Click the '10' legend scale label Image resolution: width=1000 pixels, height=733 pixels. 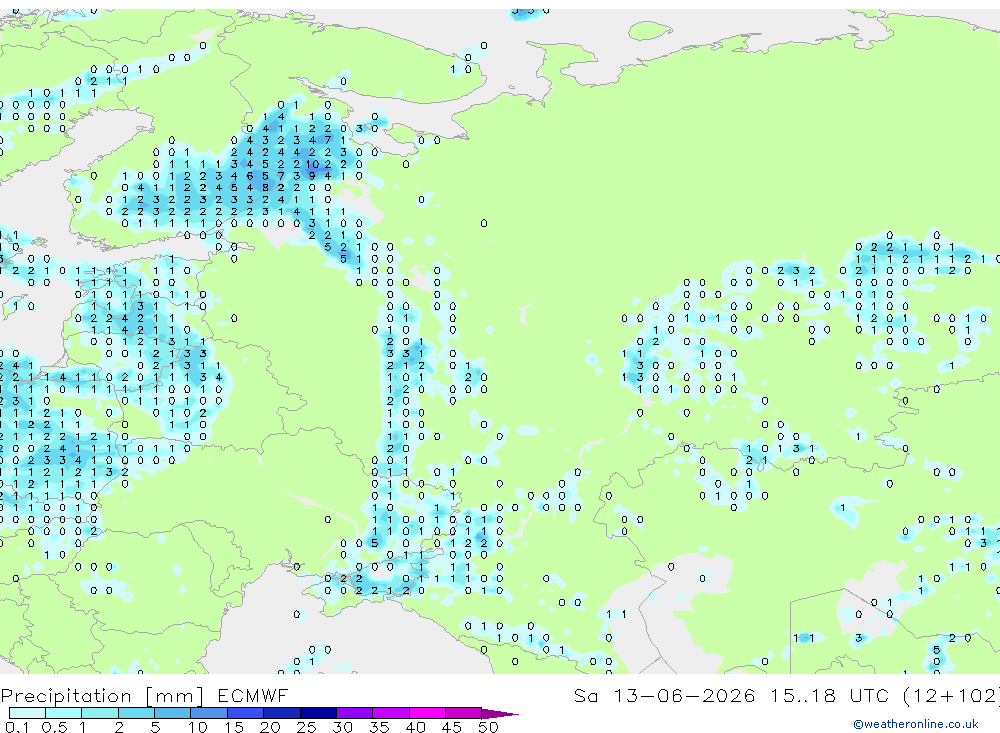[197, 727]
